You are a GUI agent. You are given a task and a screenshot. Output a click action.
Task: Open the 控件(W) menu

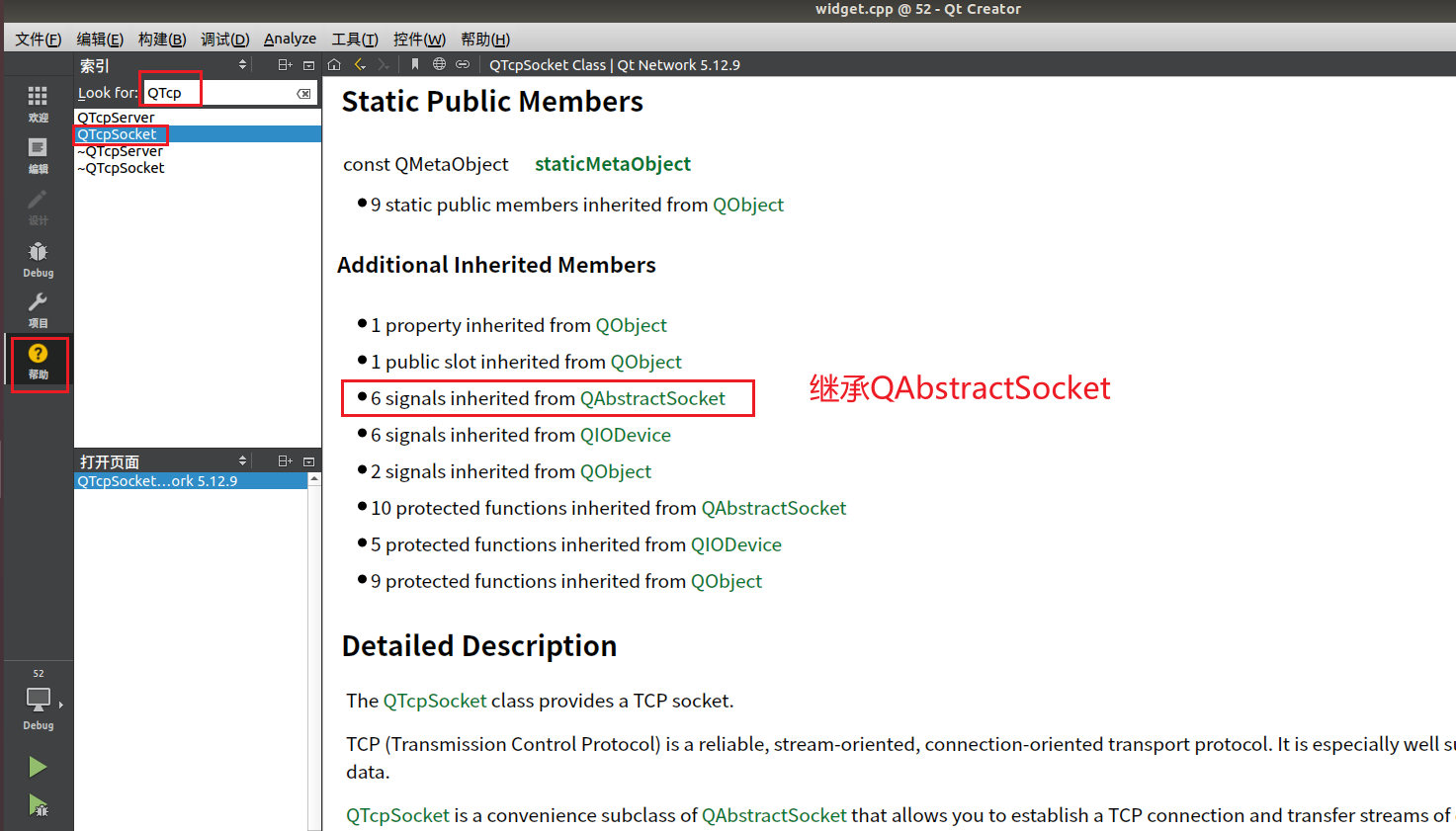[x=419, y=40]
